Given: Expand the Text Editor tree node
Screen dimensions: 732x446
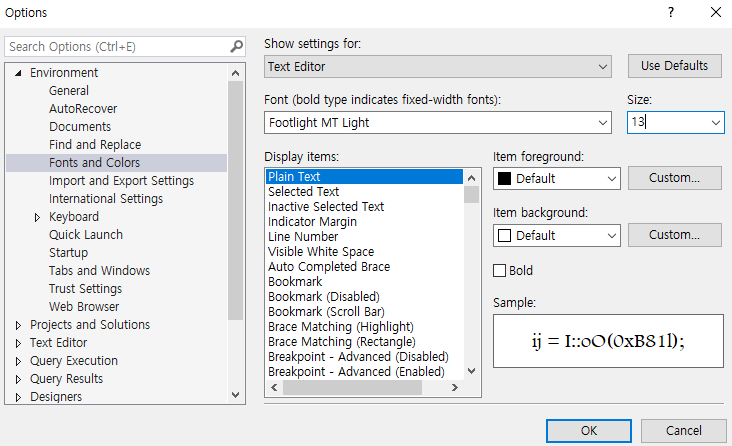Looking at the screenshot, I should coord(18,343).
